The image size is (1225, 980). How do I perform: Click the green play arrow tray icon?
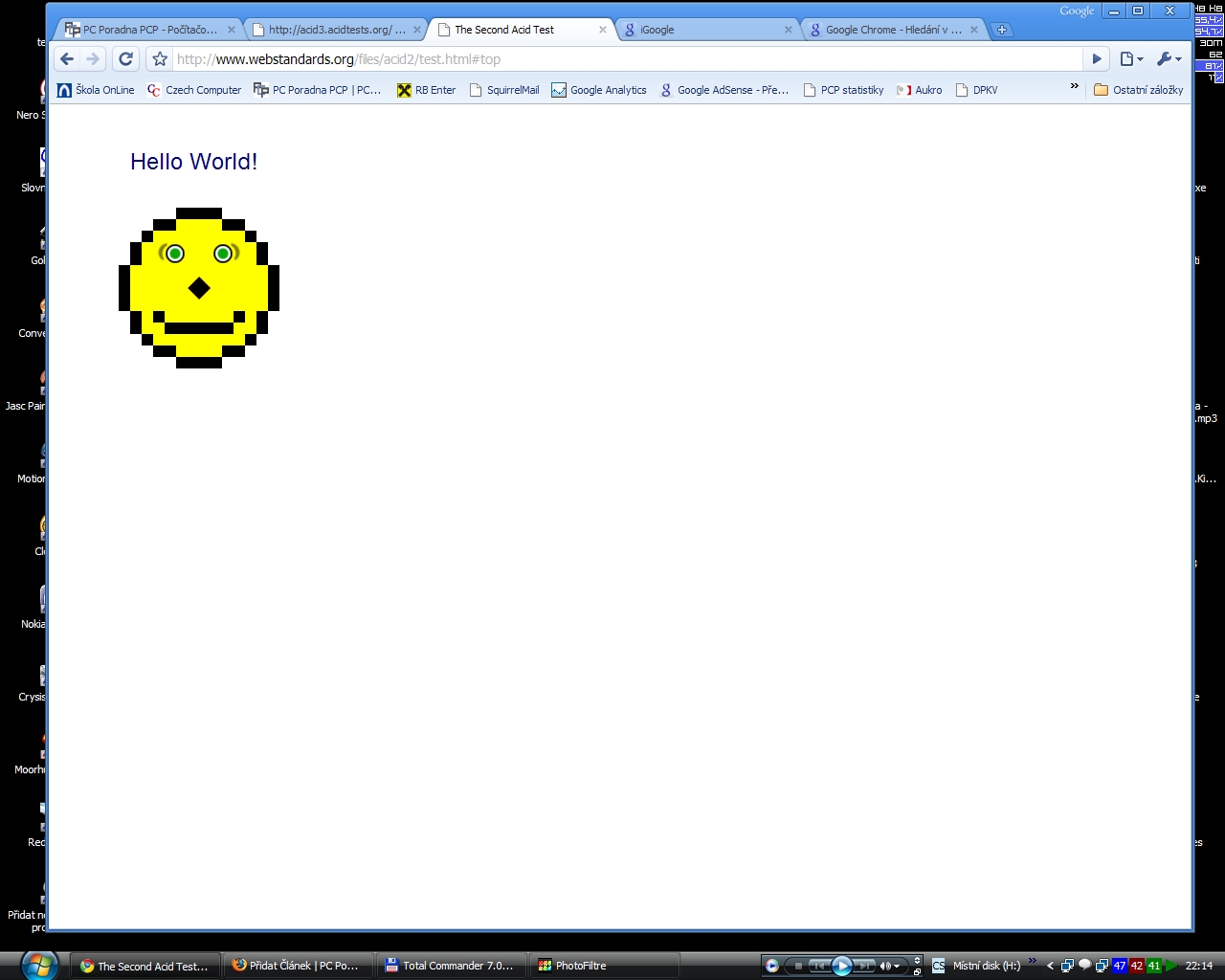1171,966
